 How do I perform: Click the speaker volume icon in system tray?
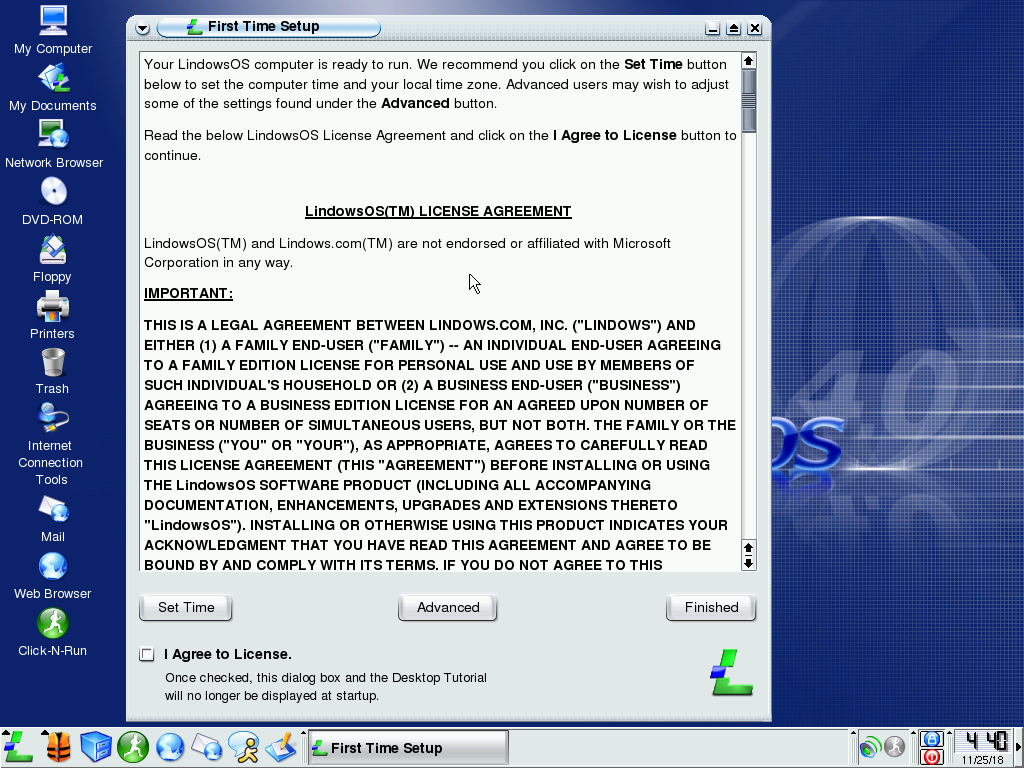coord(871,746)
